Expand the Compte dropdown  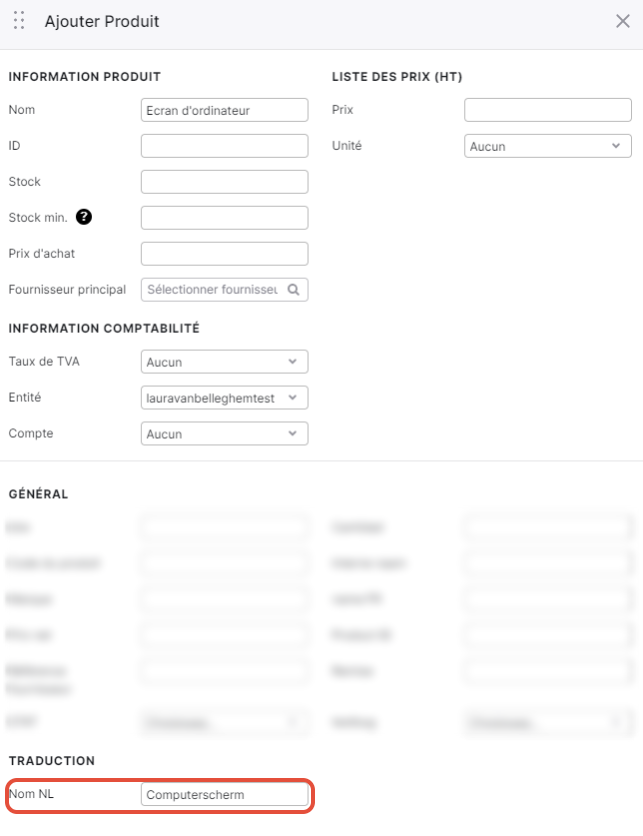point(224,433)
